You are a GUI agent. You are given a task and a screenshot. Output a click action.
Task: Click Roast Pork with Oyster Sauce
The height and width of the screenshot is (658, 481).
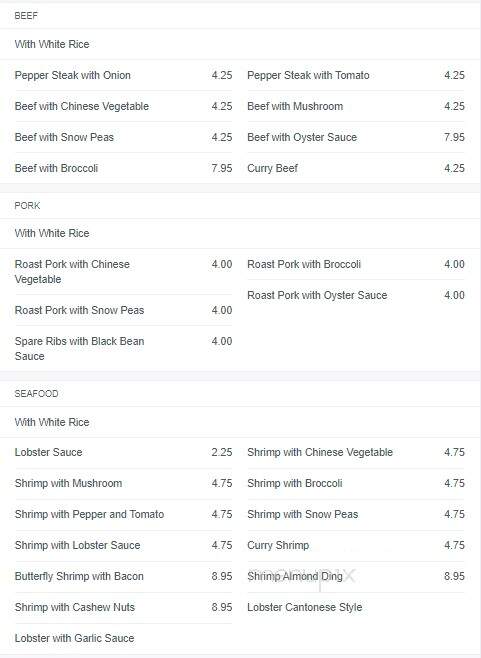click(x=317, y=295)
